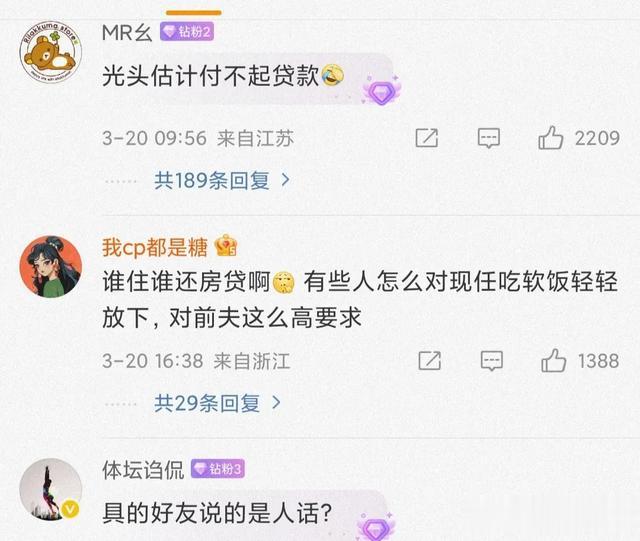Forward 我cp都是糖's comment with share icon
The image size is (640, 541).
[x=429, y=361]
